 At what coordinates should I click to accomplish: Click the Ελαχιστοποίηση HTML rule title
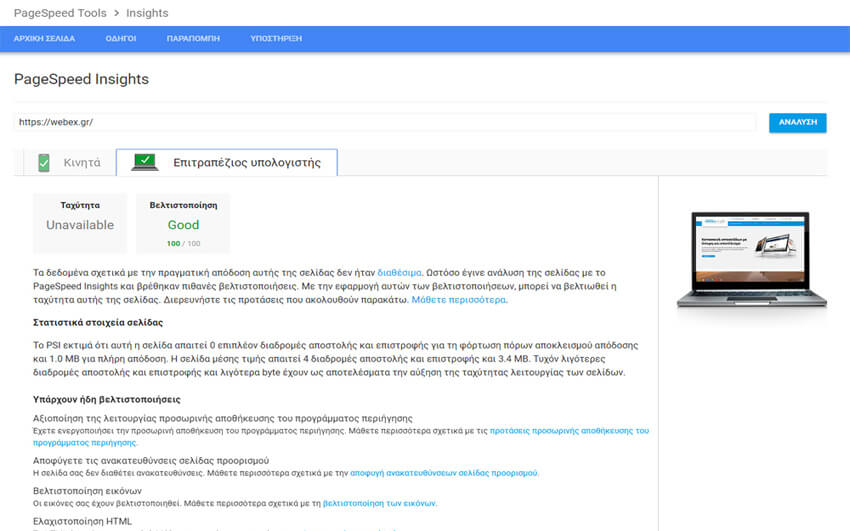tap(82, 521)
